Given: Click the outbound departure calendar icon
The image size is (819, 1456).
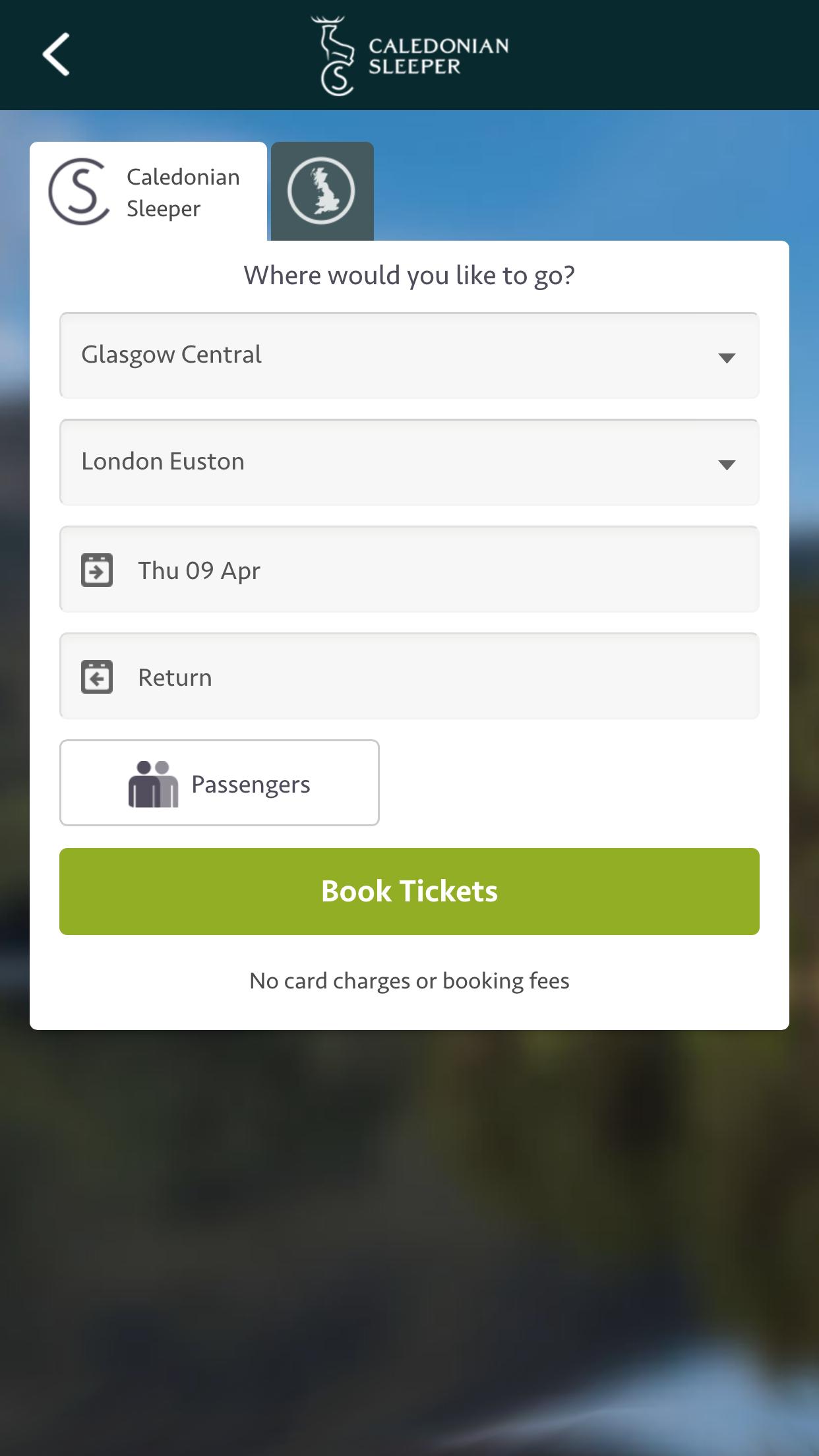Looking at the screenshot, I should coord(96,570).
